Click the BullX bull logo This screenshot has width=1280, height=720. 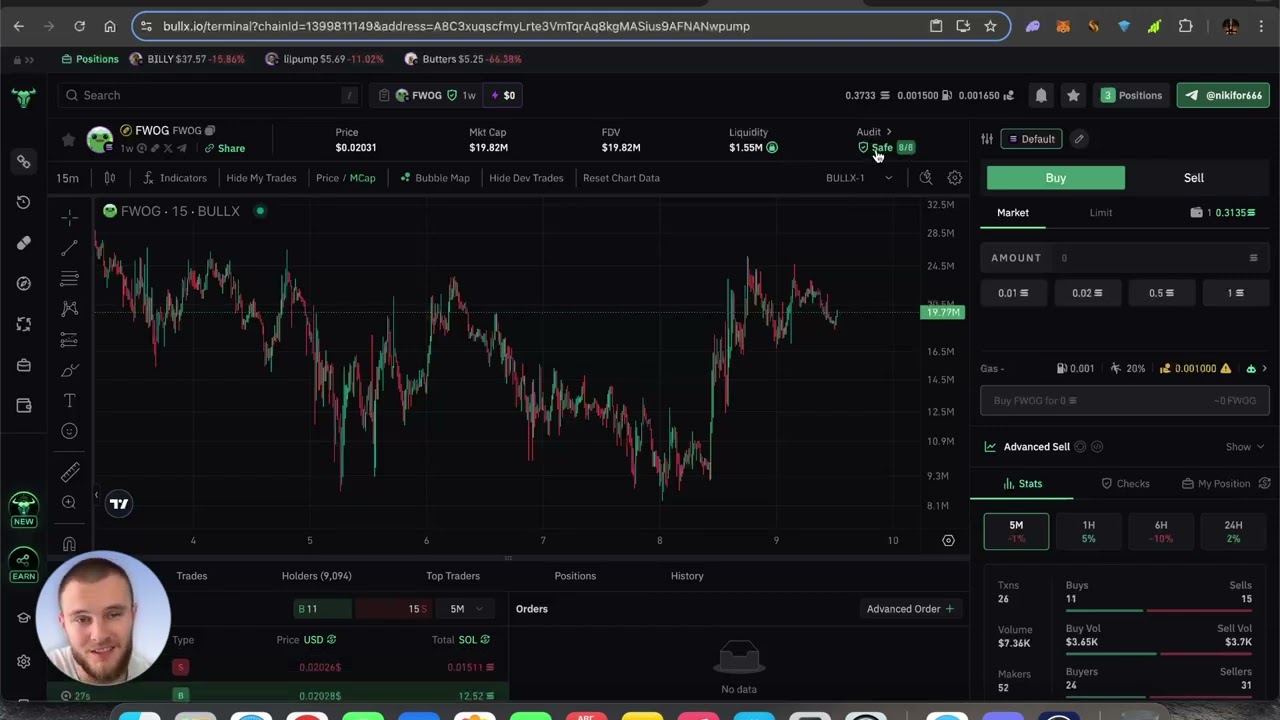(23, 97)
